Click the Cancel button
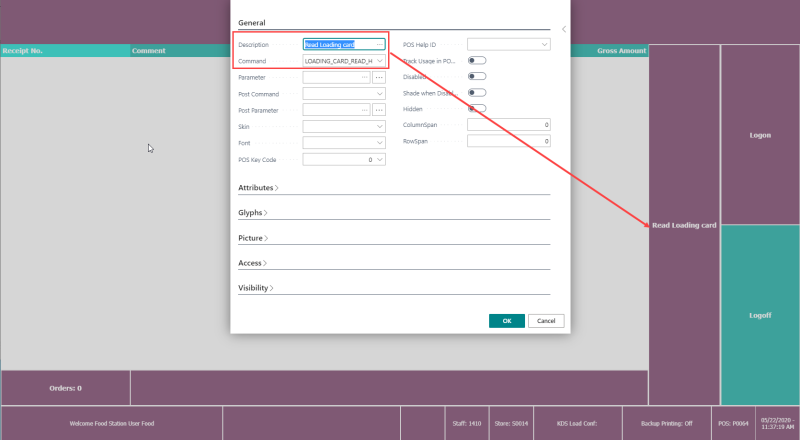This screenshot has width=800, height=440. click(x=546, y=321)
